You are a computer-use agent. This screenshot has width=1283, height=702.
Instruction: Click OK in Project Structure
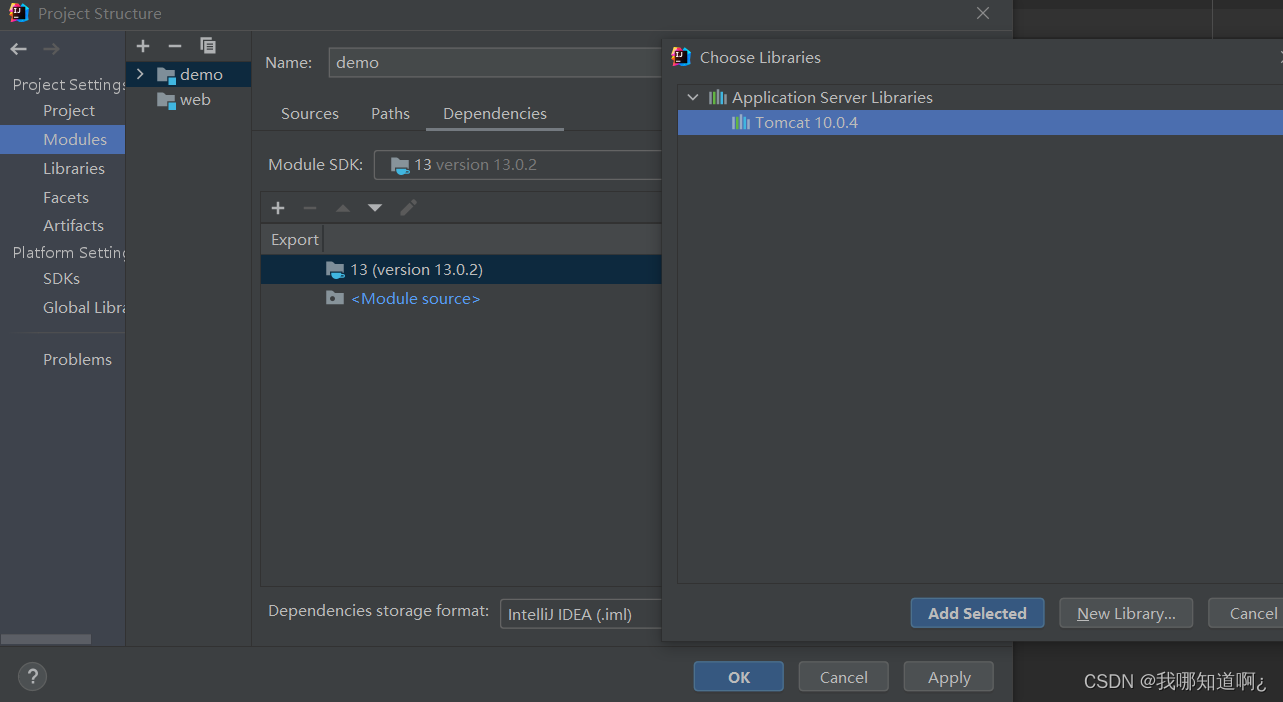click(739, 677)
